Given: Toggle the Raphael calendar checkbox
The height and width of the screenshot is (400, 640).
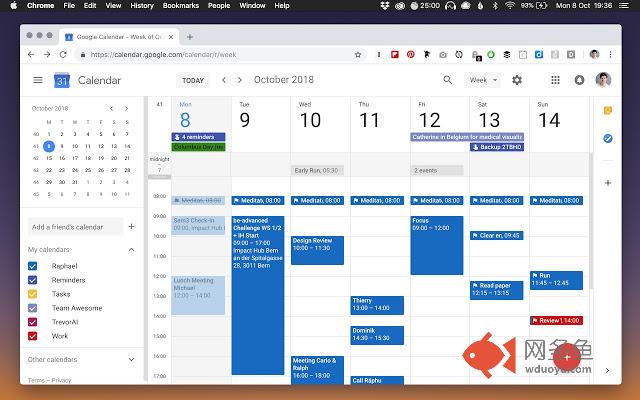Looking at the screenshot, I should pyautogui.click(x=33, y=266).
